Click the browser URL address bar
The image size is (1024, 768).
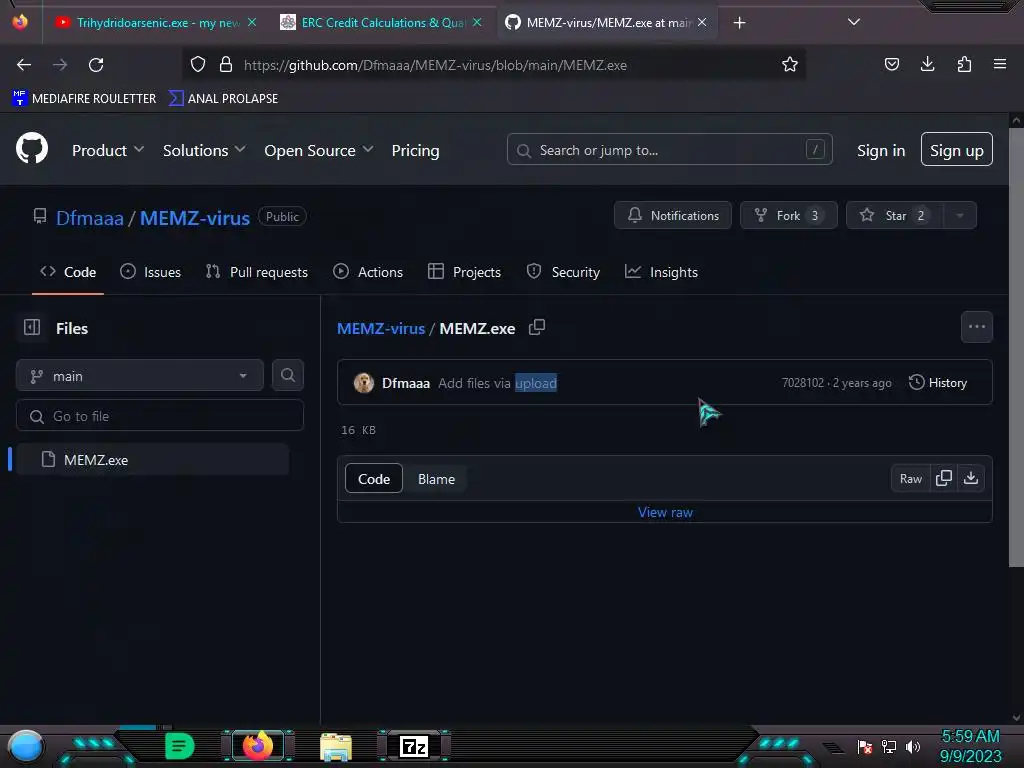[493, 65]
